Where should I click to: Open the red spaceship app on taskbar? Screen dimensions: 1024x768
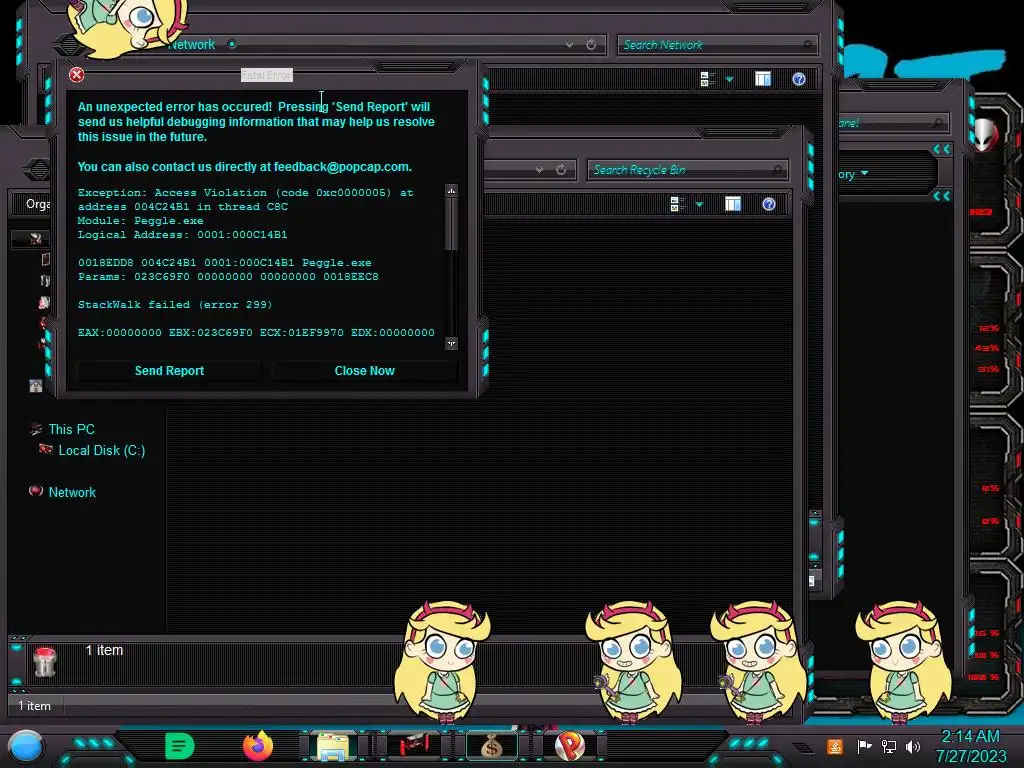tap(413, 745)
